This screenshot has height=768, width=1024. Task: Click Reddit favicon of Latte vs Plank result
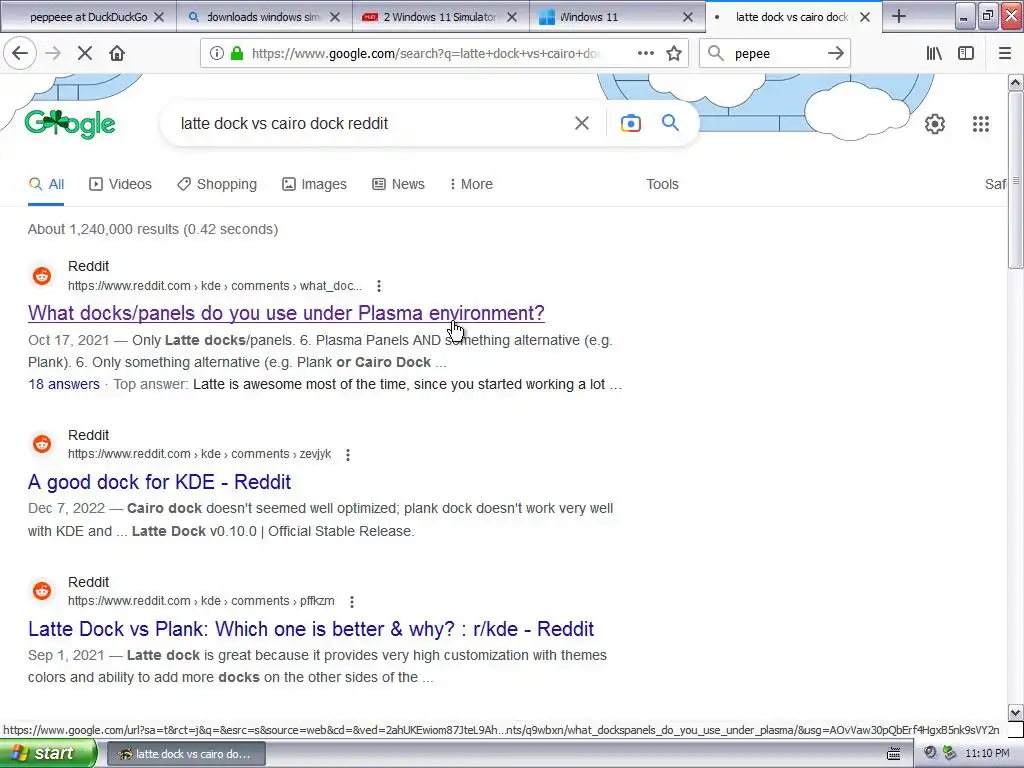point(42,591)
